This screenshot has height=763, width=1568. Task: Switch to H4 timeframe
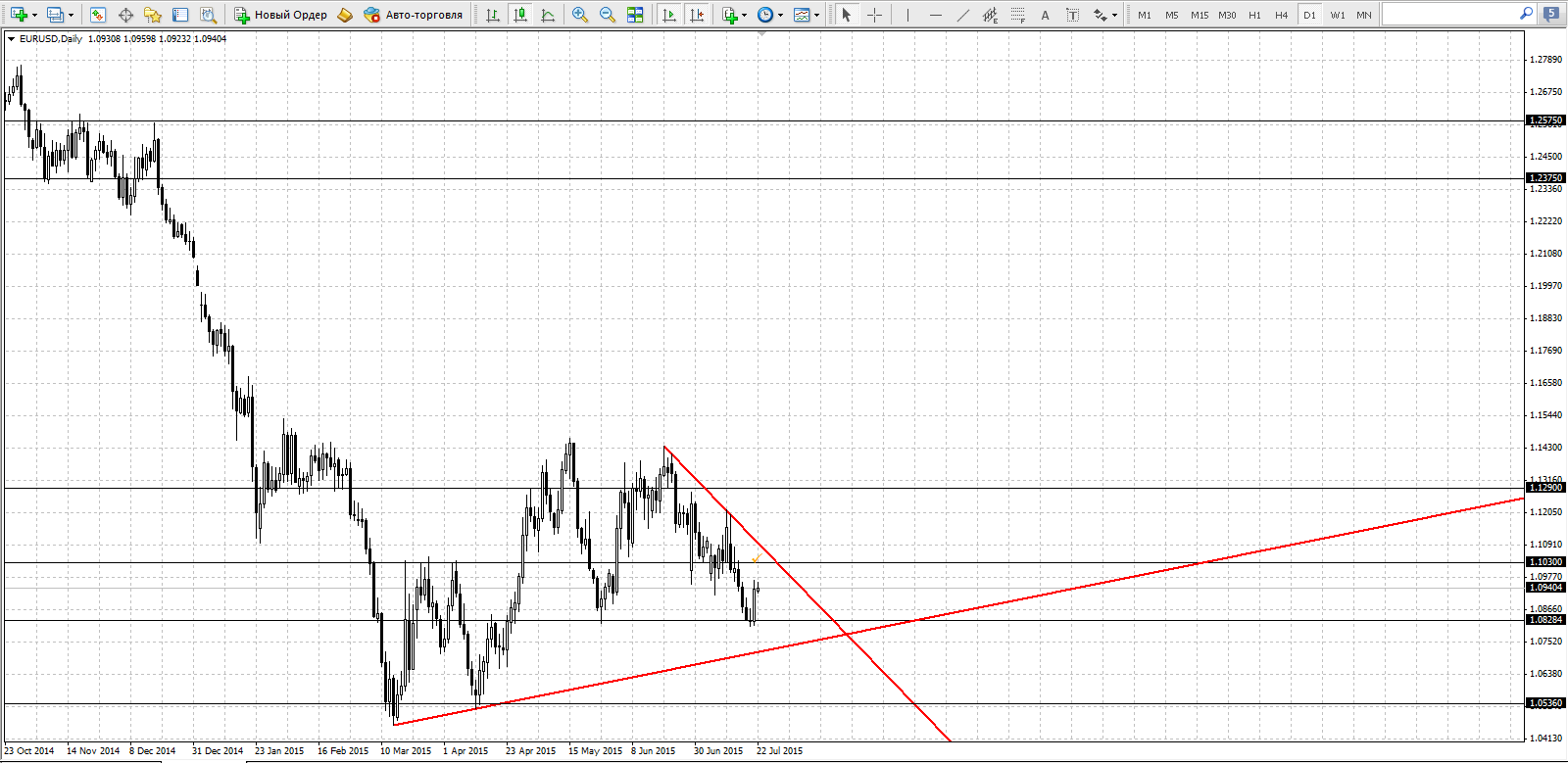coord(1282,15)
